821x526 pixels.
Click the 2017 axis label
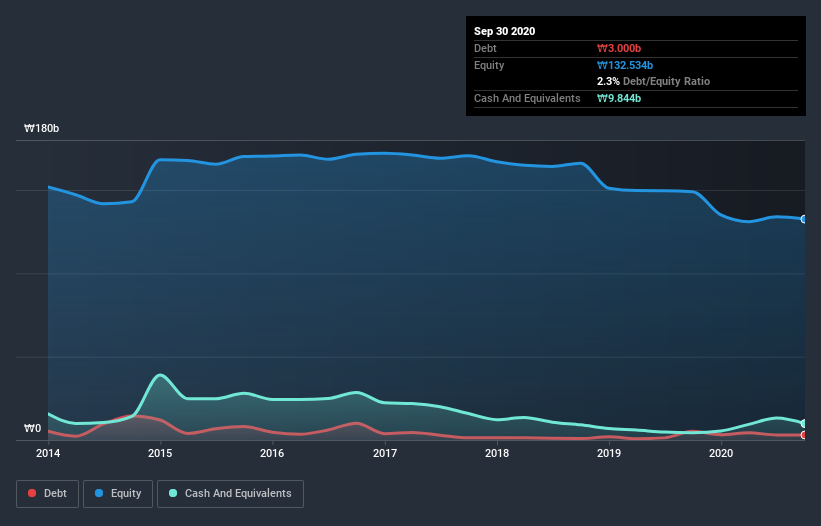pos(385,453)
